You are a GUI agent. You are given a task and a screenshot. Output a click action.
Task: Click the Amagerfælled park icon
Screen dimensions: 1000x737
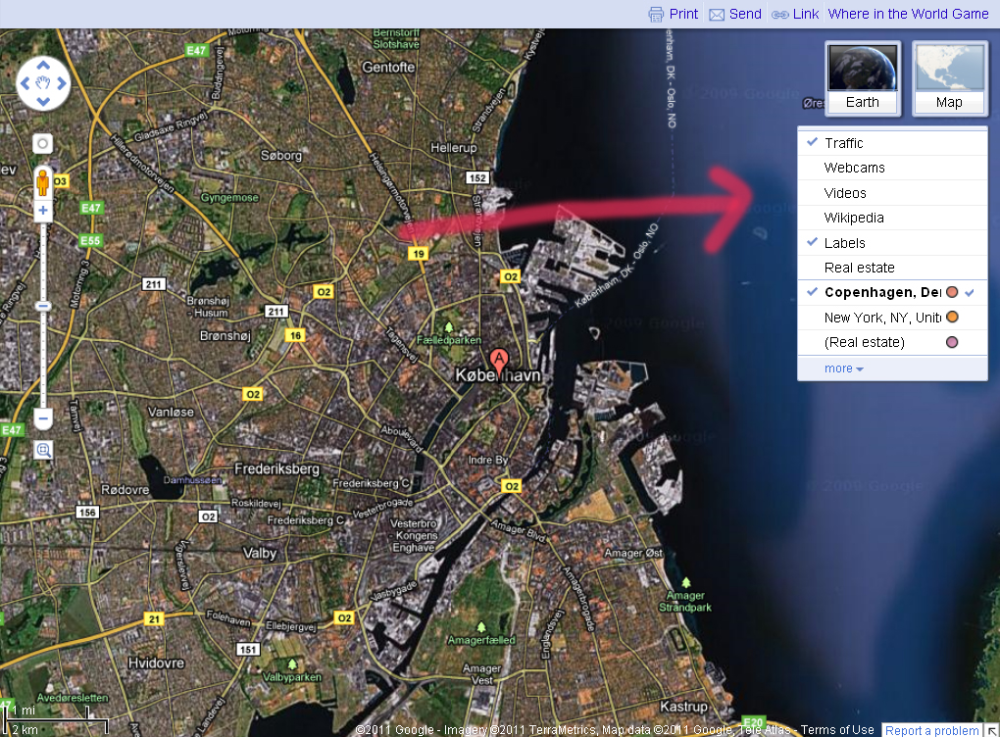(482, 627)
